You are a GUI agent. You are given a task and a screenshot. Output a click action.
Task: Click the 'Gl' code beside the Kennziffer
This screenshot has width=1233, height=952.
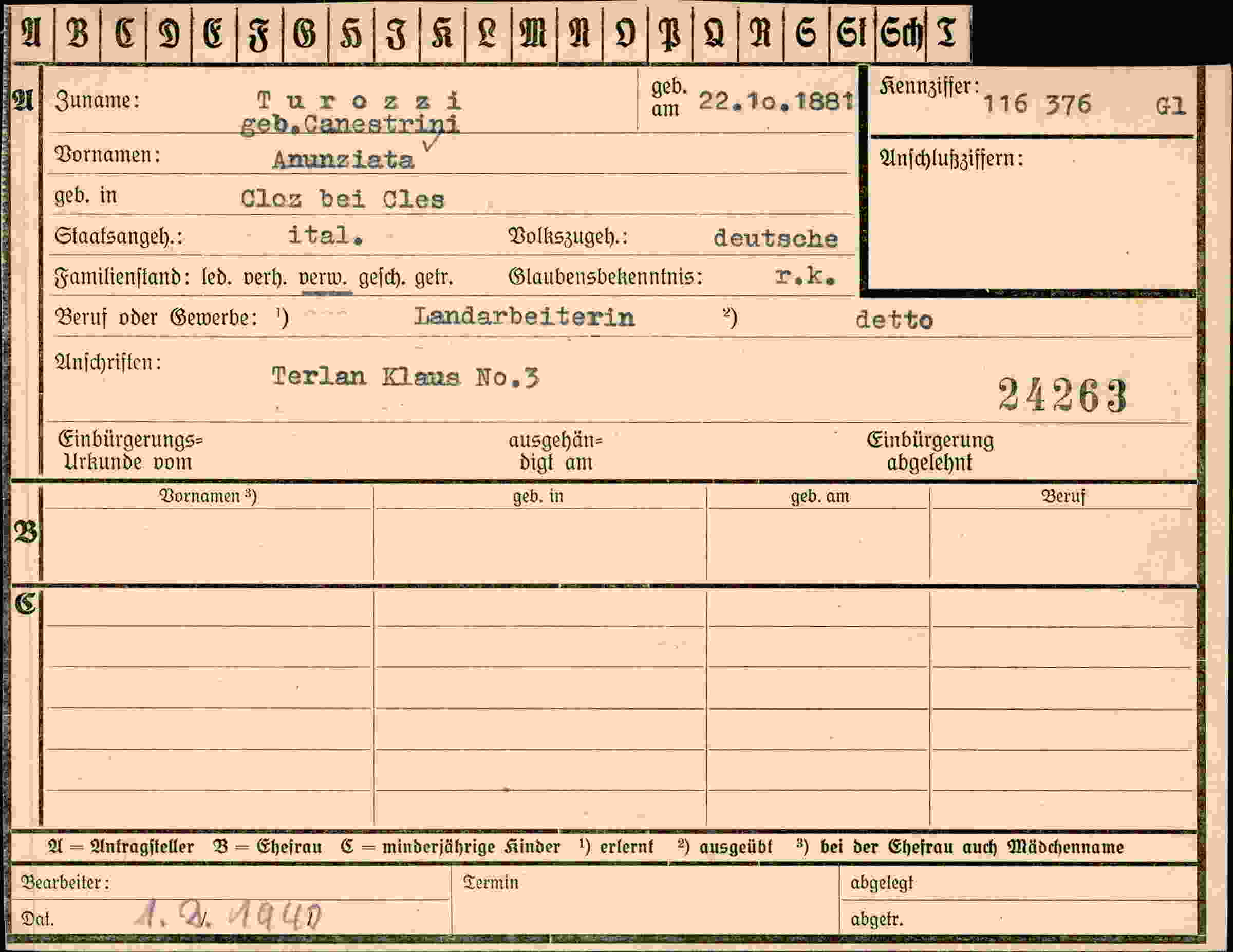(x=1171, y=106)
